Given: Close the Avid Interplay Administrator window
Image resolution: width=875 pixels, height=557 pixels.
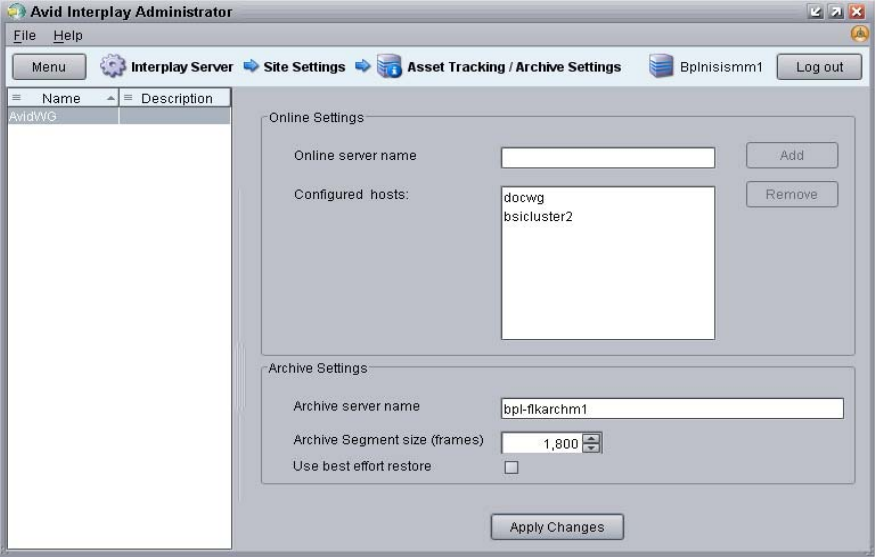Looking at the screenshot, I should click(857, 11).
